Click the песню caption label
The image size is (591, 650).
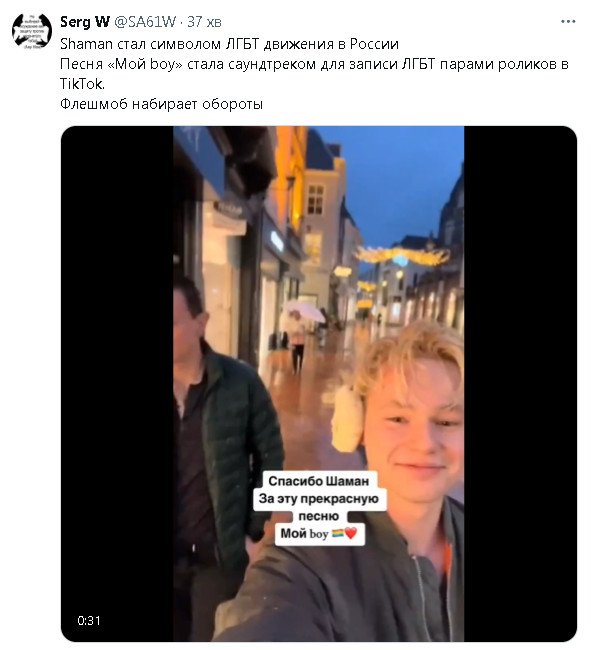[x=319, y=516]
